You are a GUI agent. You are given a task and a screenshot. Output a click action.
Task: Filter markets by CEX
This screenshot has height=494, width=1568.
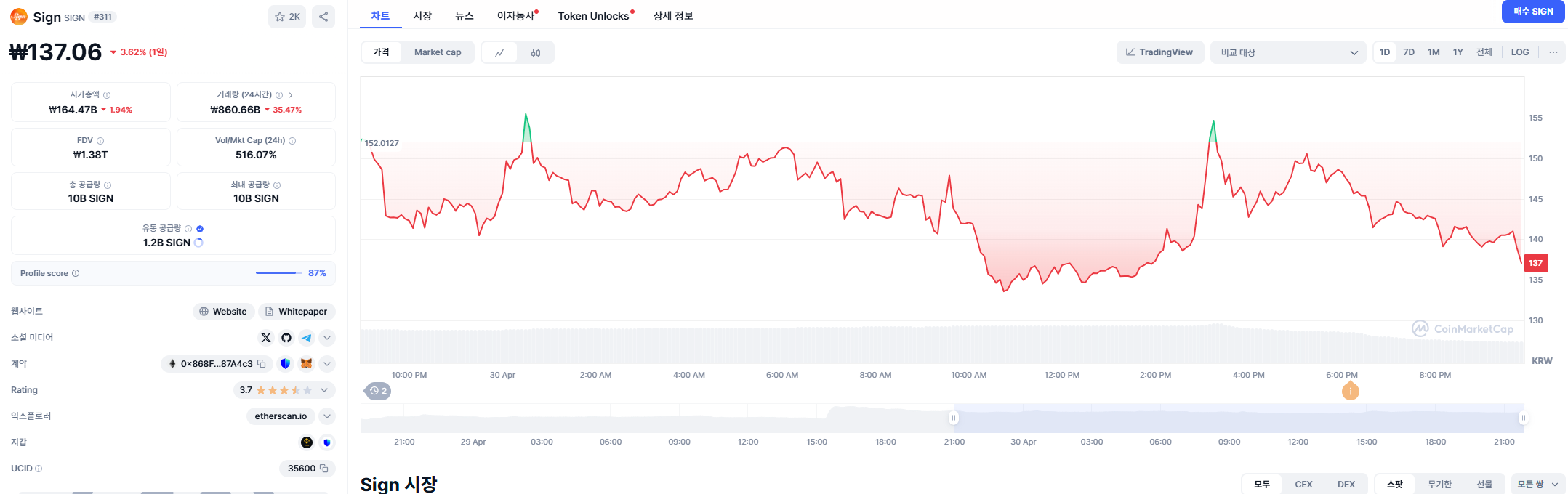[x=1304, y=485]
